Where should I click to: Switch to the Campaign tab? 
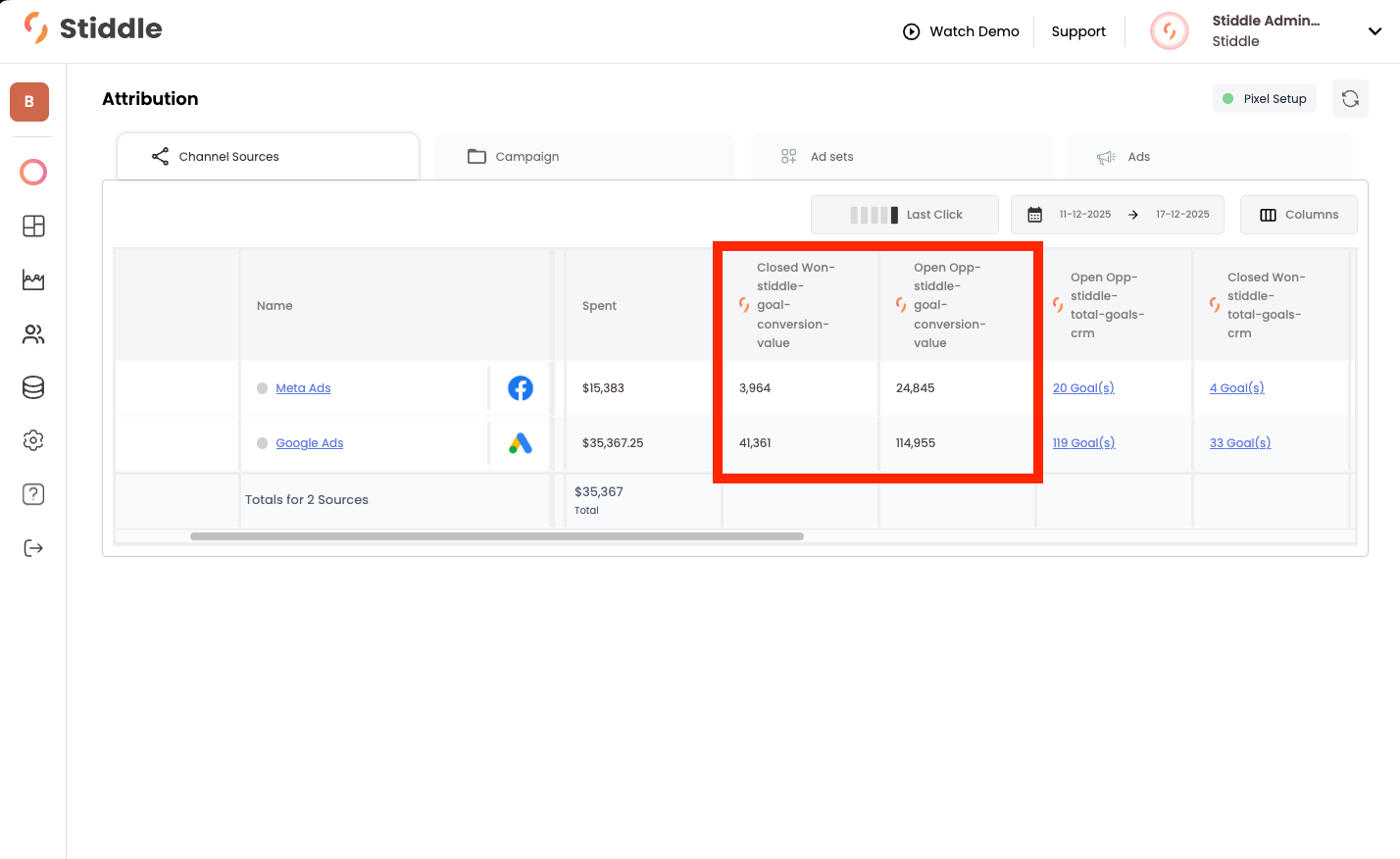click(x=584, y=157)
